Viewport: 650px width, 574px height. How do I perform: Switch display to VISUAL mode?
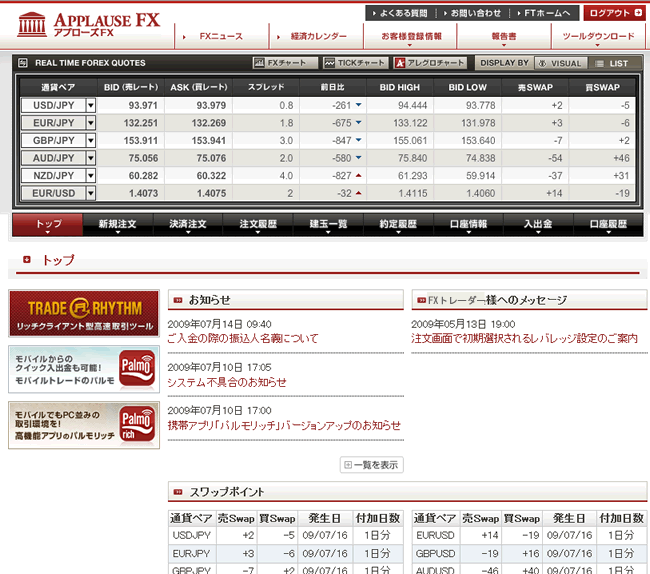point(561,63)
